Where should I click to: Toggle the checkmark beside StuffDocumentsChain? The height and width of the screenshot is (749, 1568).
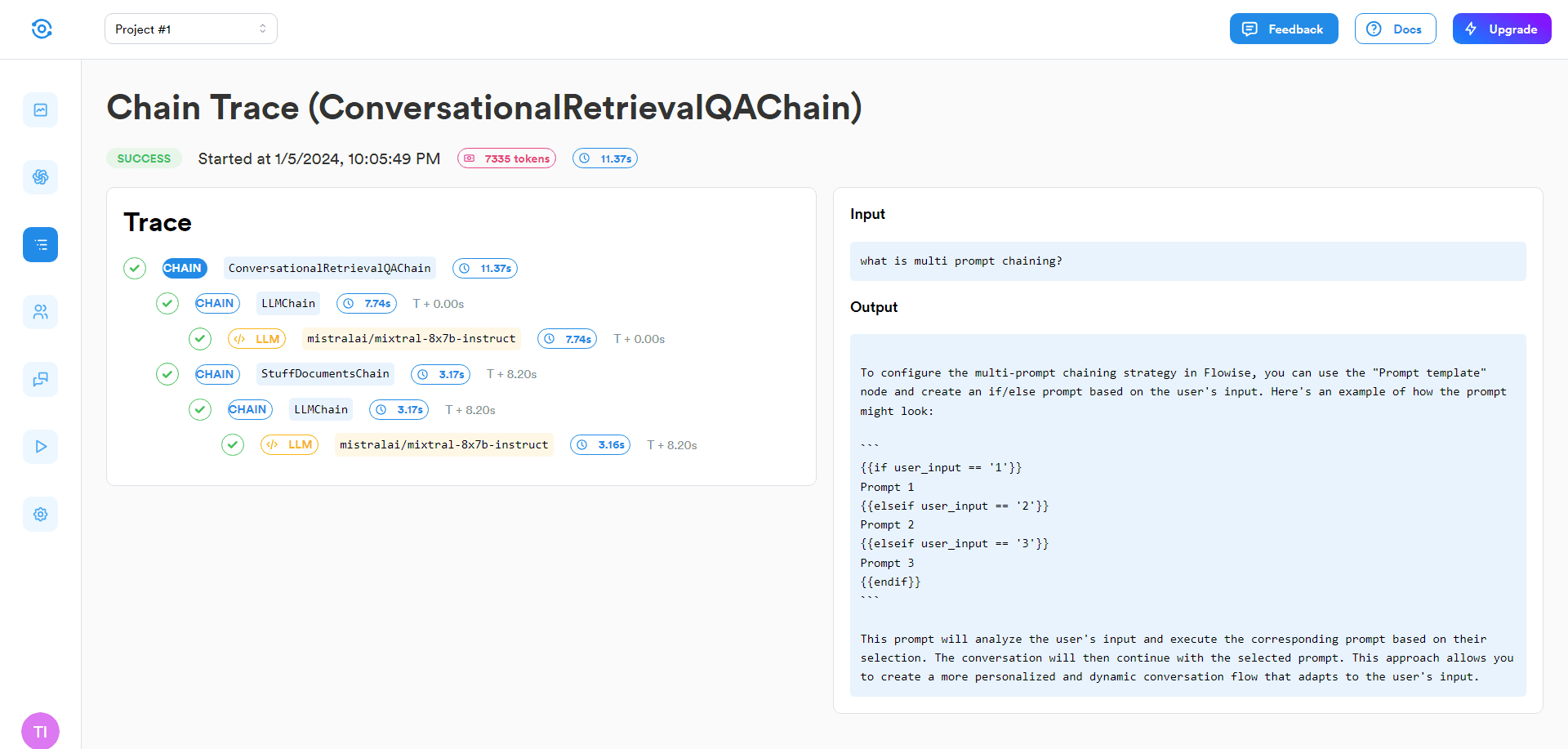pyautogui.click(x=167, y=374)
